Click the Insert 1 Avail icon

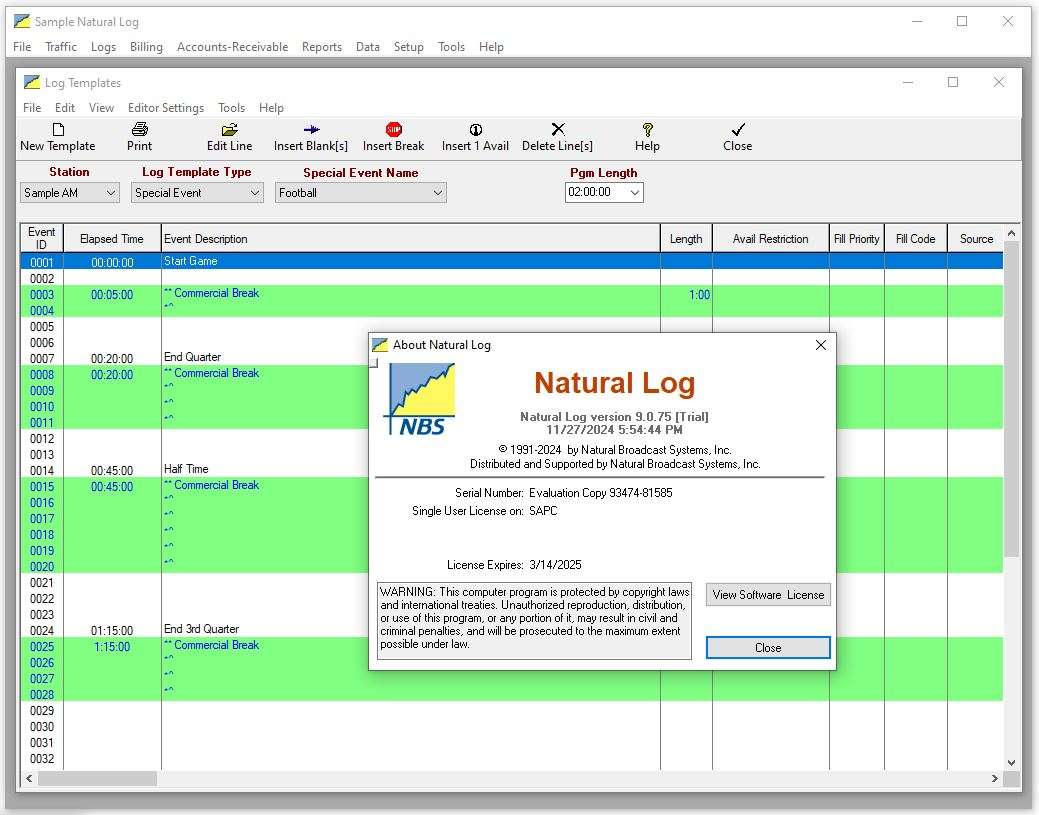point(475,130)
